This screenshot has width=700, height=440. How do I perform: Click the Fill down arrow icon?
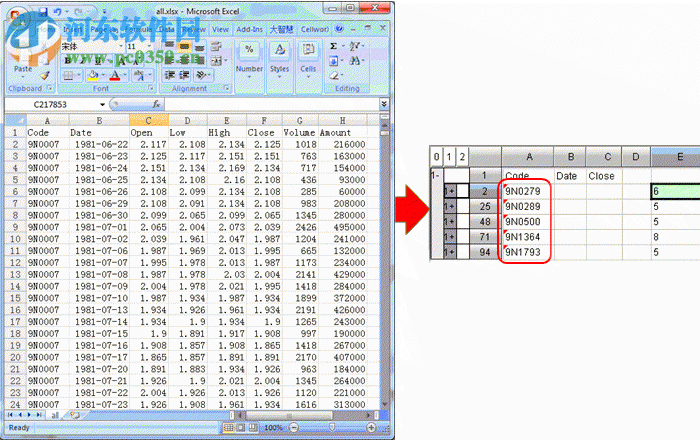pyautogui.click(x=333, y=60)
